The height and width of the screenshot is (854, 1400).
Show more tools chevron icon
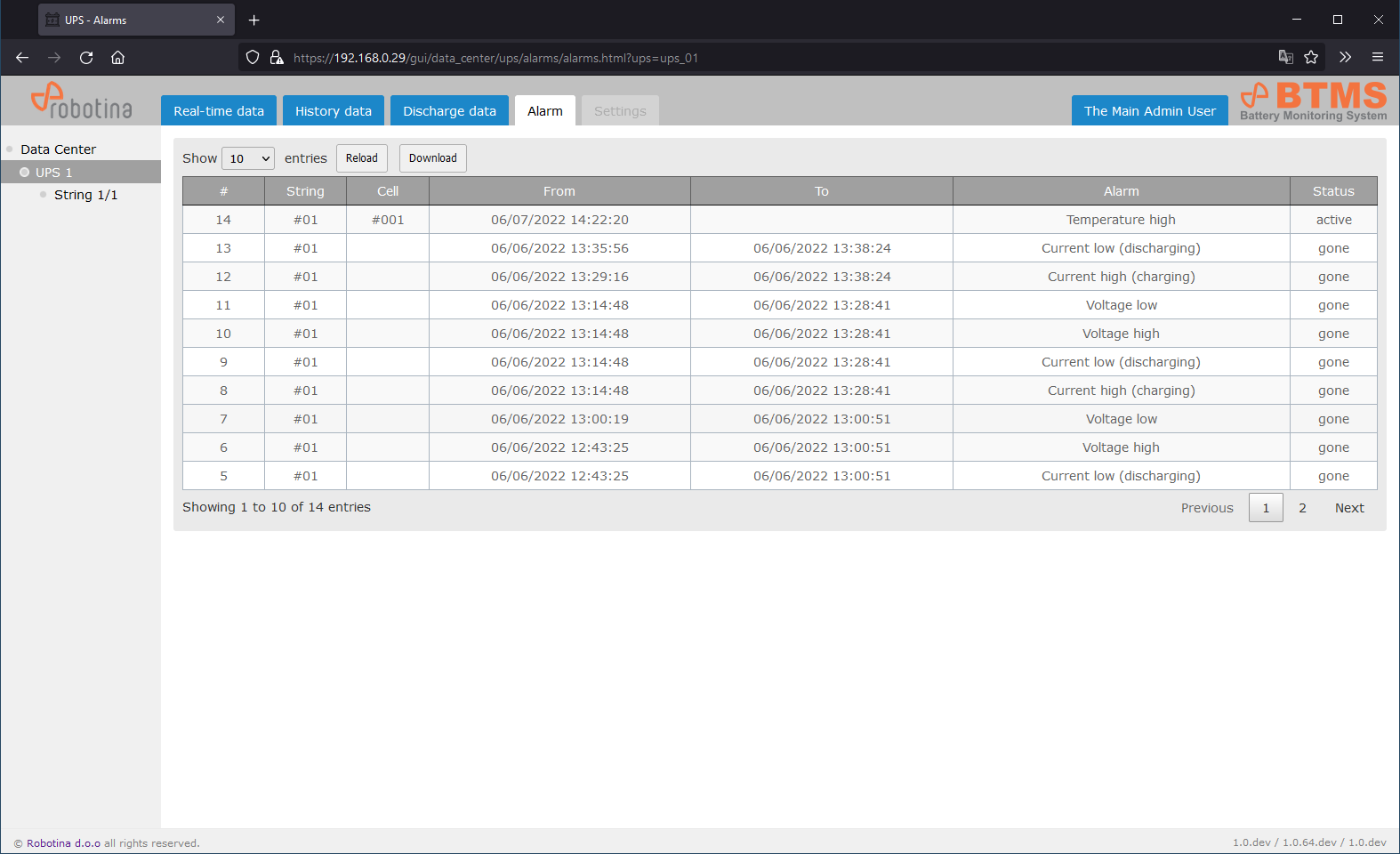pyautogui.click(x=1345, y=58)
